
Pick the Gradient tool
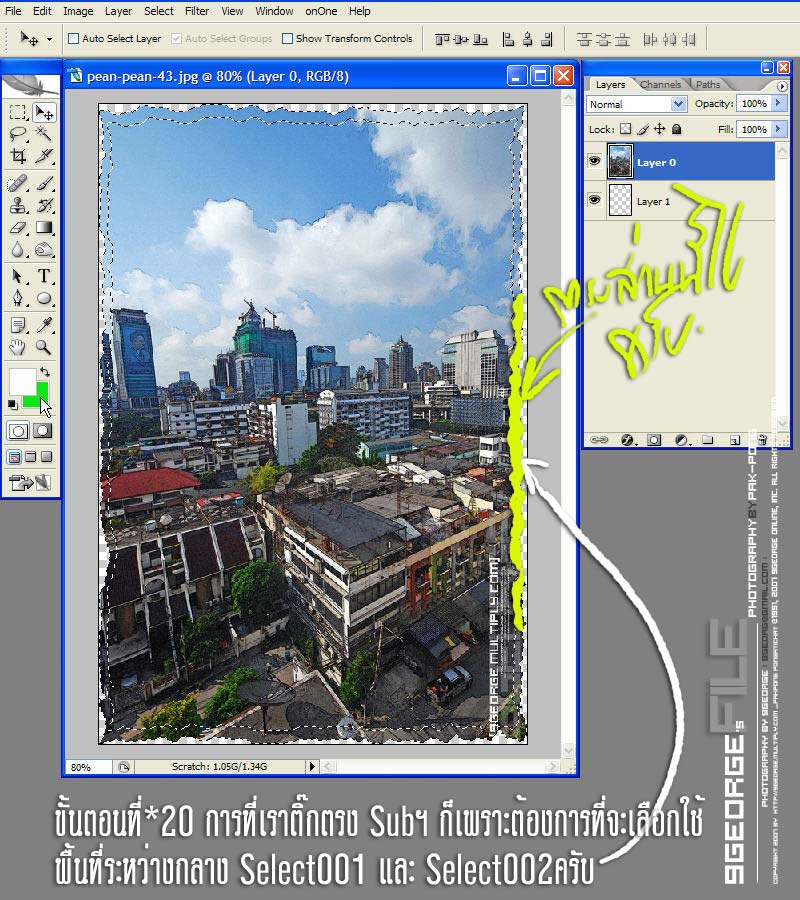[44, 227]
